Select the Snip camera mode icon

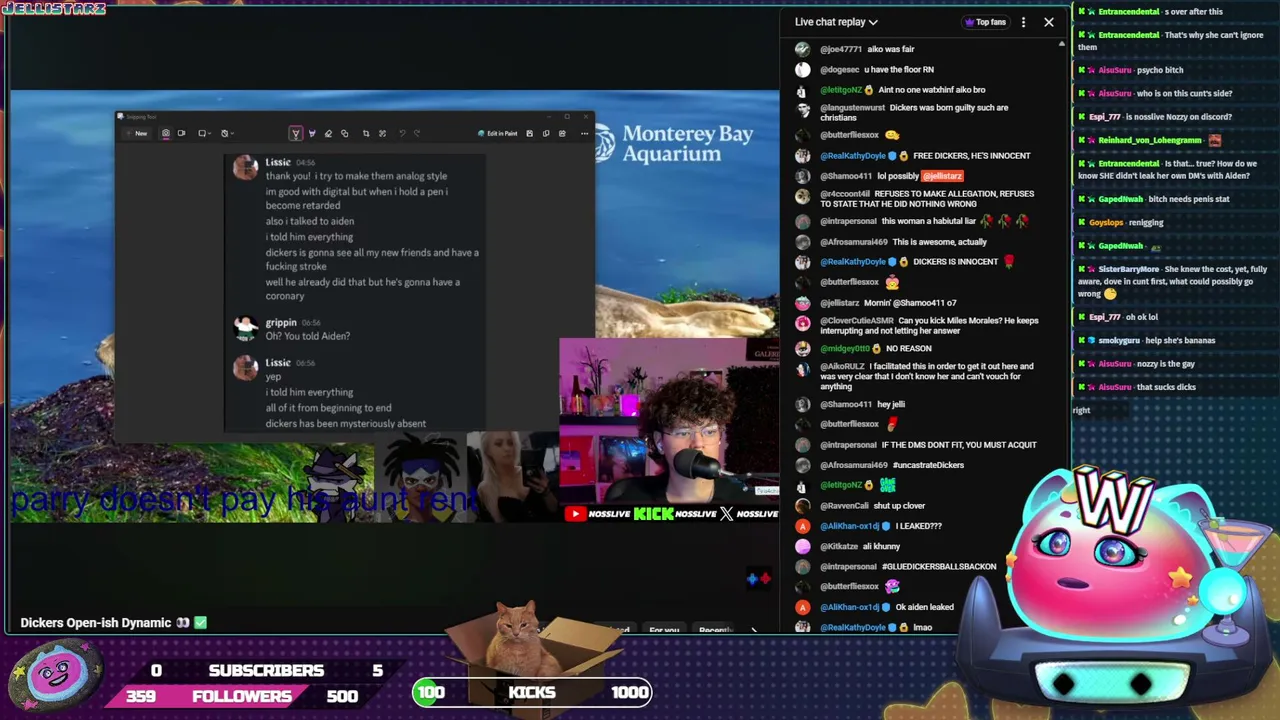tap(166, 133)
